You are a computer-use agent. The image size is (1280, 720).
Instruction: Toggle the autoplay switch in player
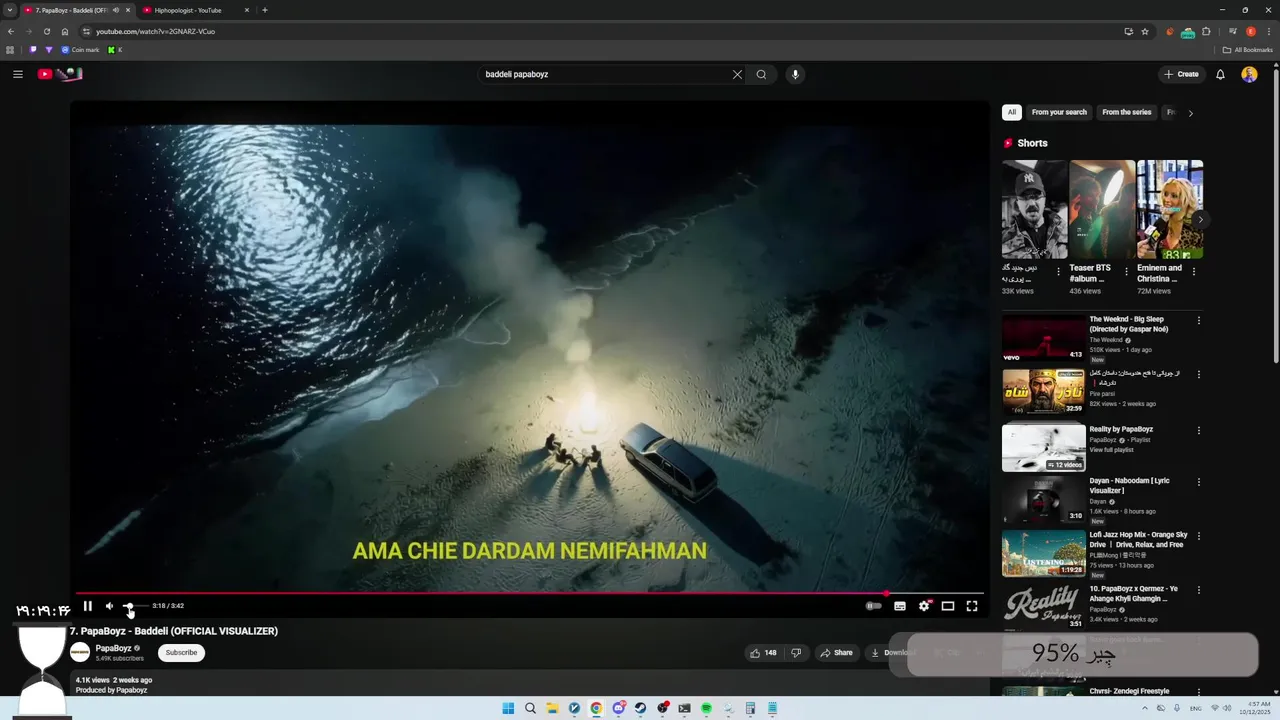[874, 606]
